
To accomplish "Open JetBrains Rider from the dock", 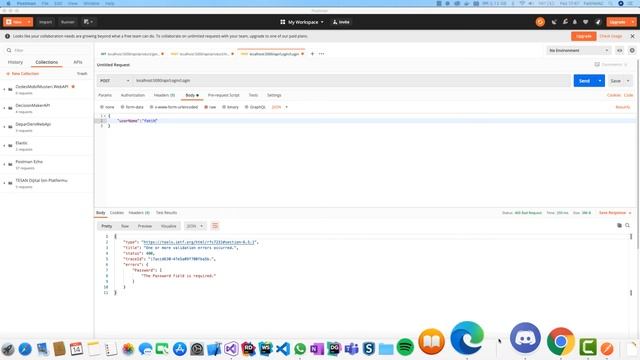I will pos(248,349).
